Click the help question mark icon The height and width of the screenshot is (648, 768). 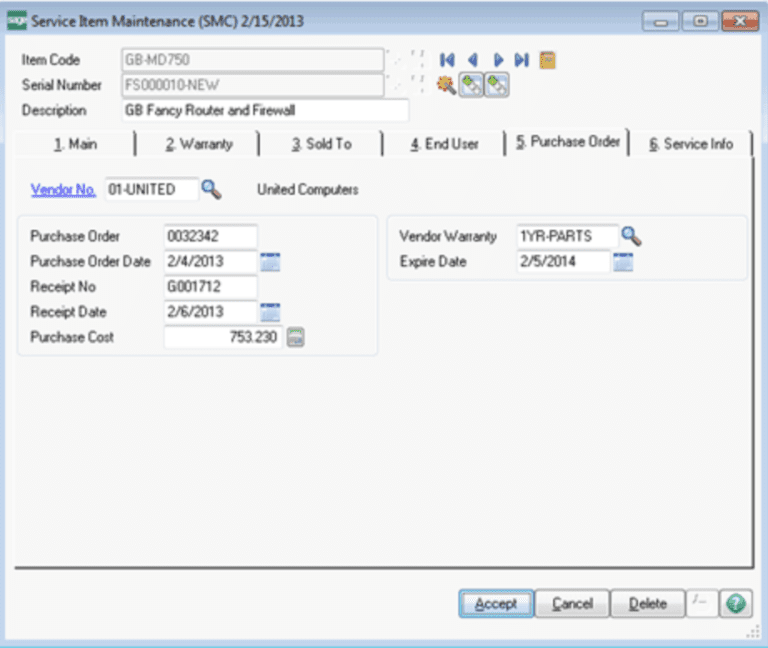pyautogui.click(x=736, y=604)
